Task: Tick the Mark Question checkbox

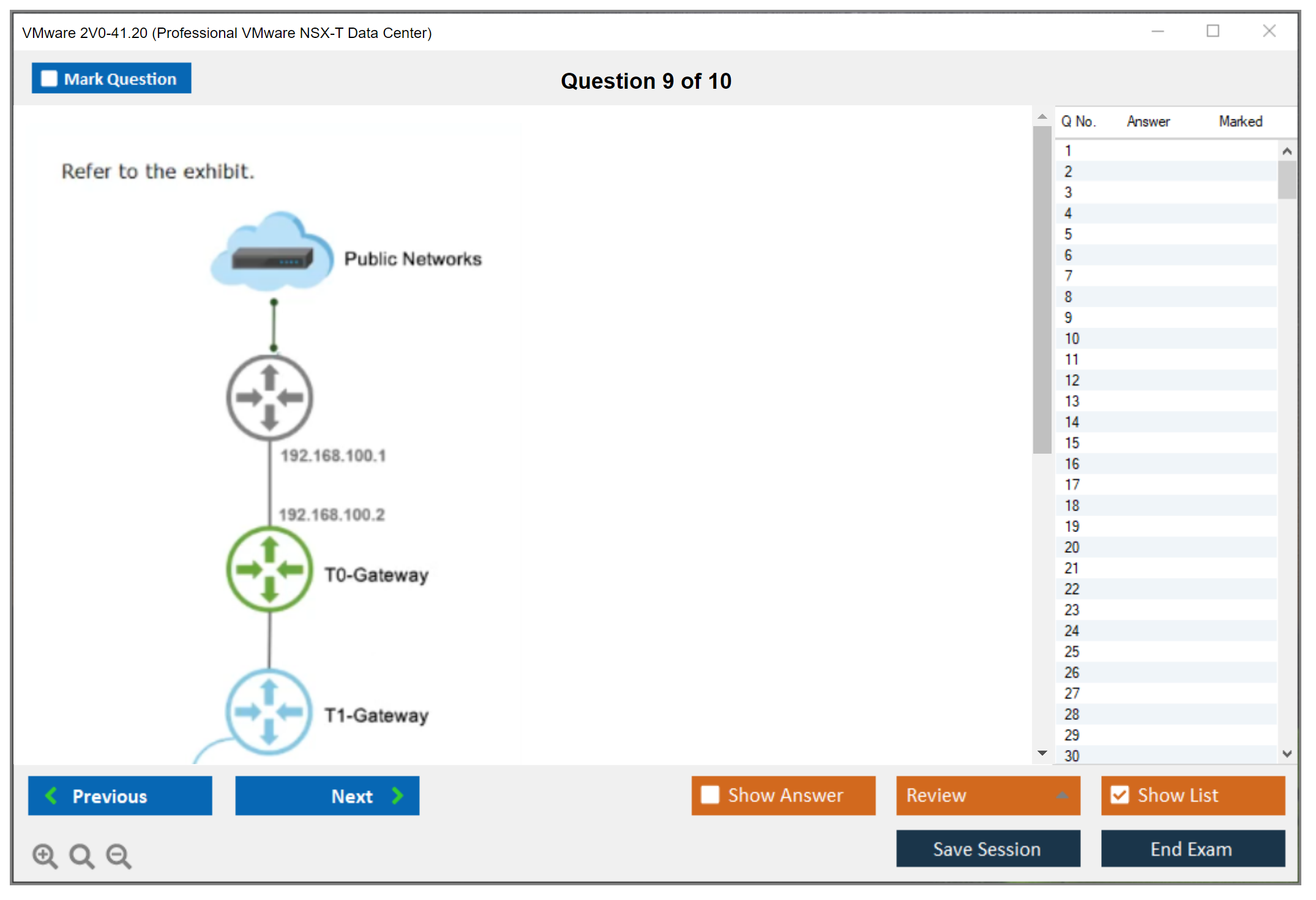Action: click(49, 79)
